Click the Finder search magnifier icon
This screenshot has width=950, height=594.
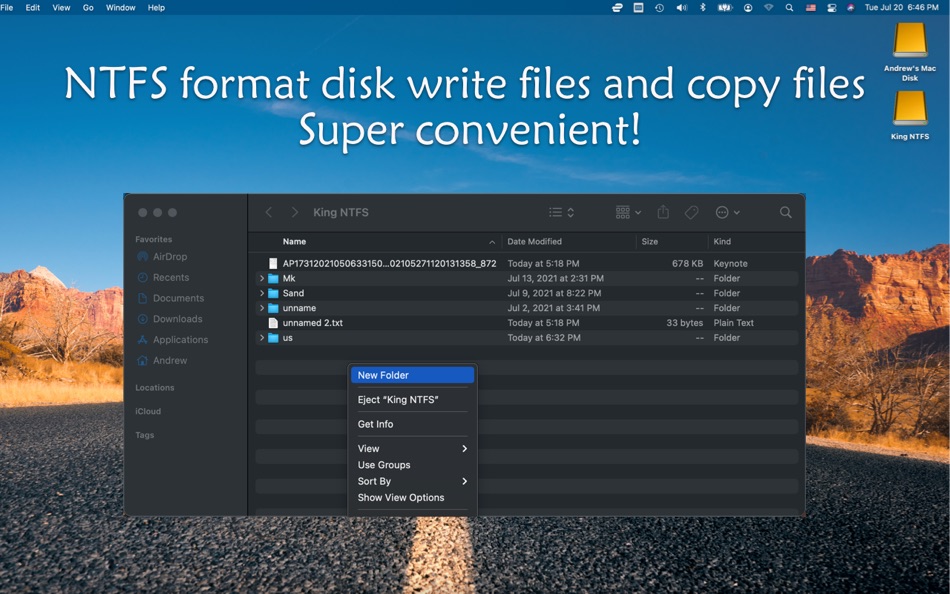click(x=785, y=212)
